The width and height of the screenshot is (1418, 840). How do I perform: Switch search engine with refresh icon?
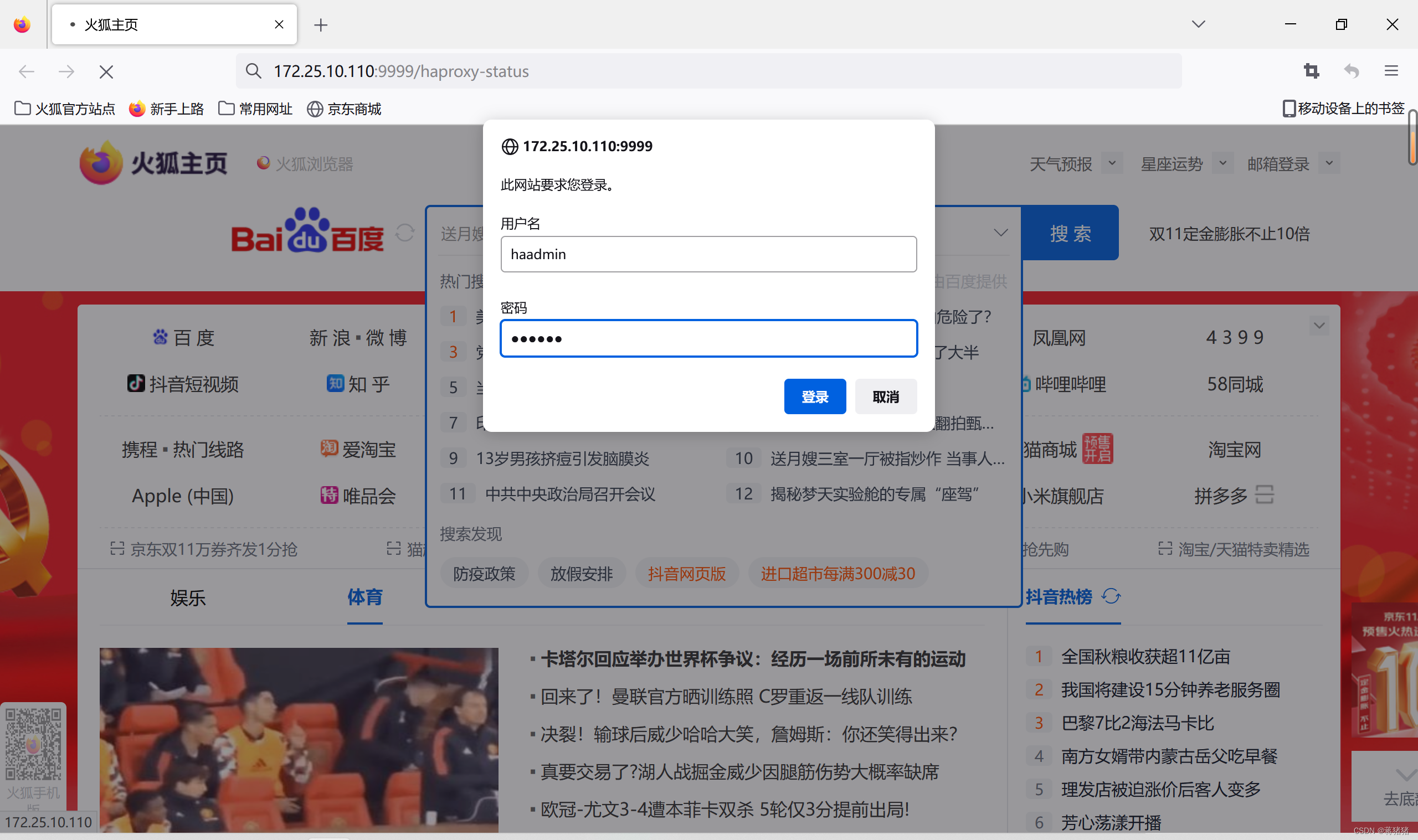pyautogui.click(x=405, y=233)
